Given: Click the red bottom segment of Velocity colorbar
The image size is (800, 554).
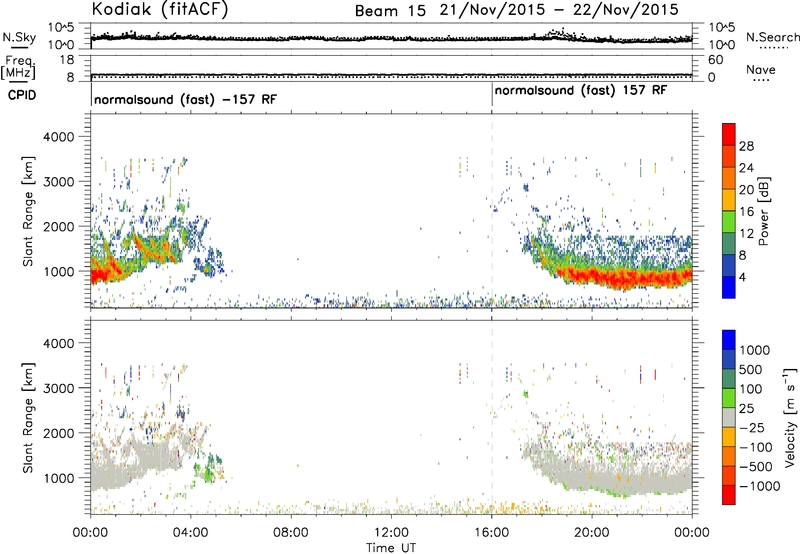Looking at the screenshot, I should (x=729, y=495).
